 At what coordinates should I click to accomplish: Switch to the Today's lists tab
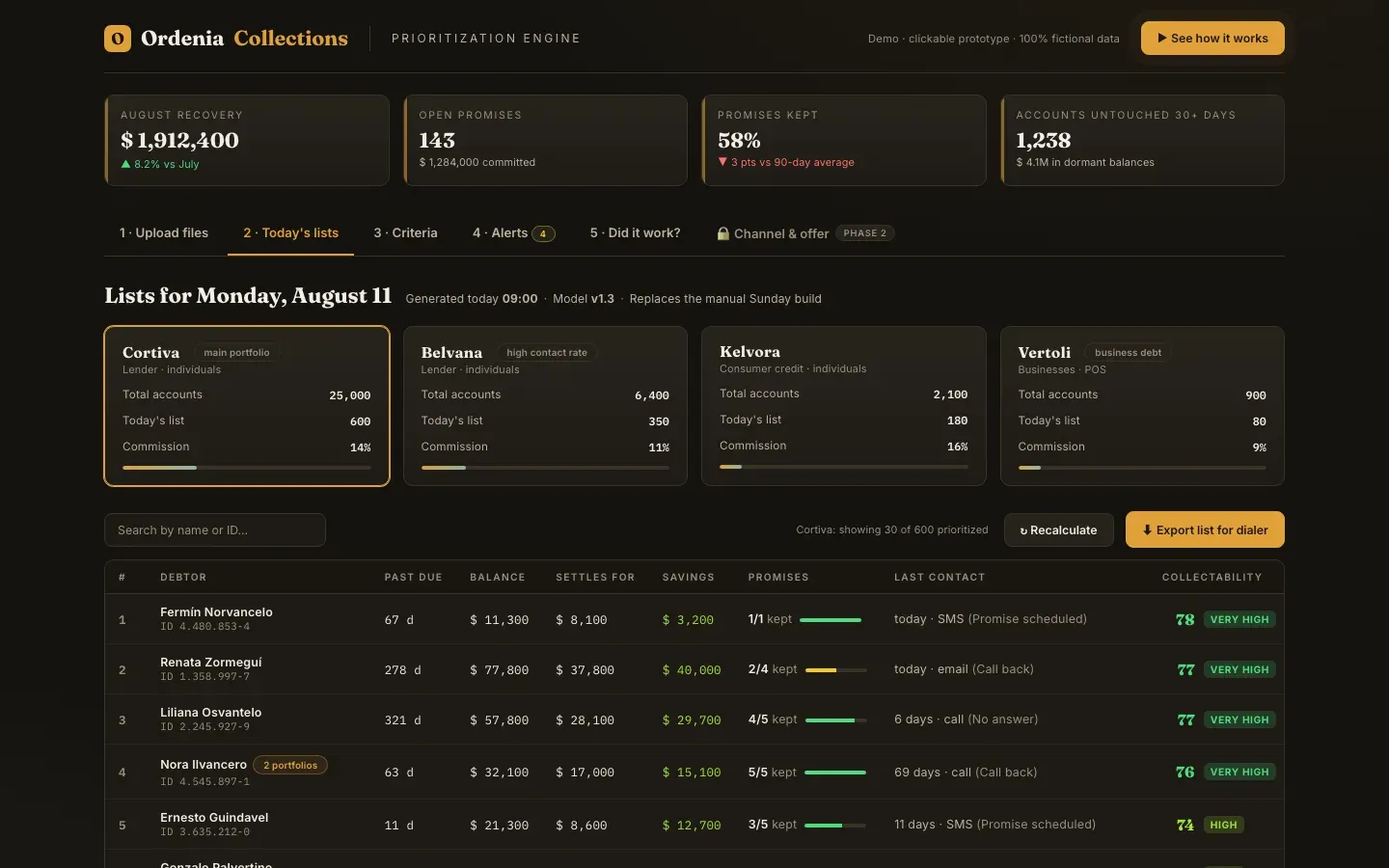pos(290,233)
